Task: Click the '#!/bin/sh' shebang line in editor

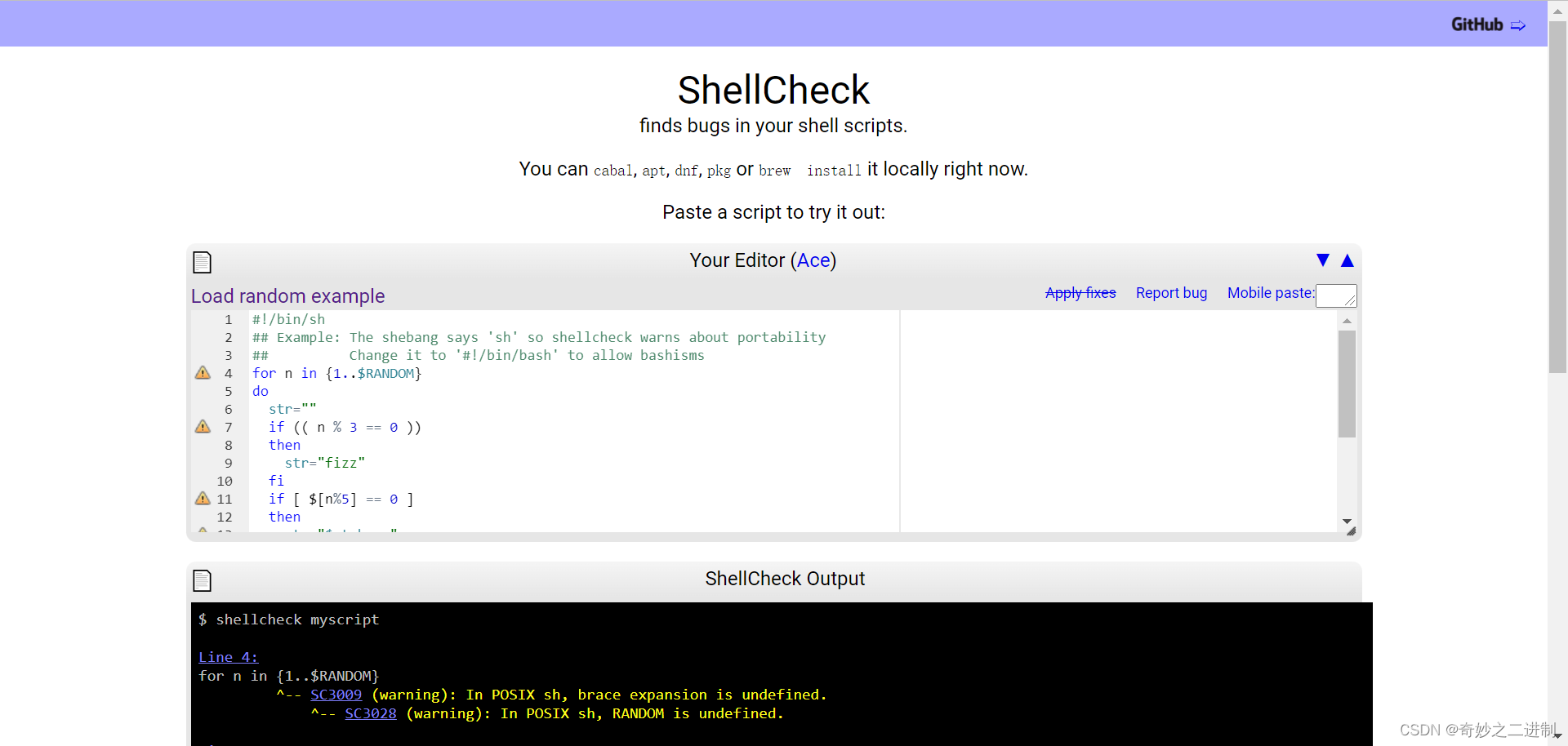Action: pyautogui.click(x=288, y=319)
